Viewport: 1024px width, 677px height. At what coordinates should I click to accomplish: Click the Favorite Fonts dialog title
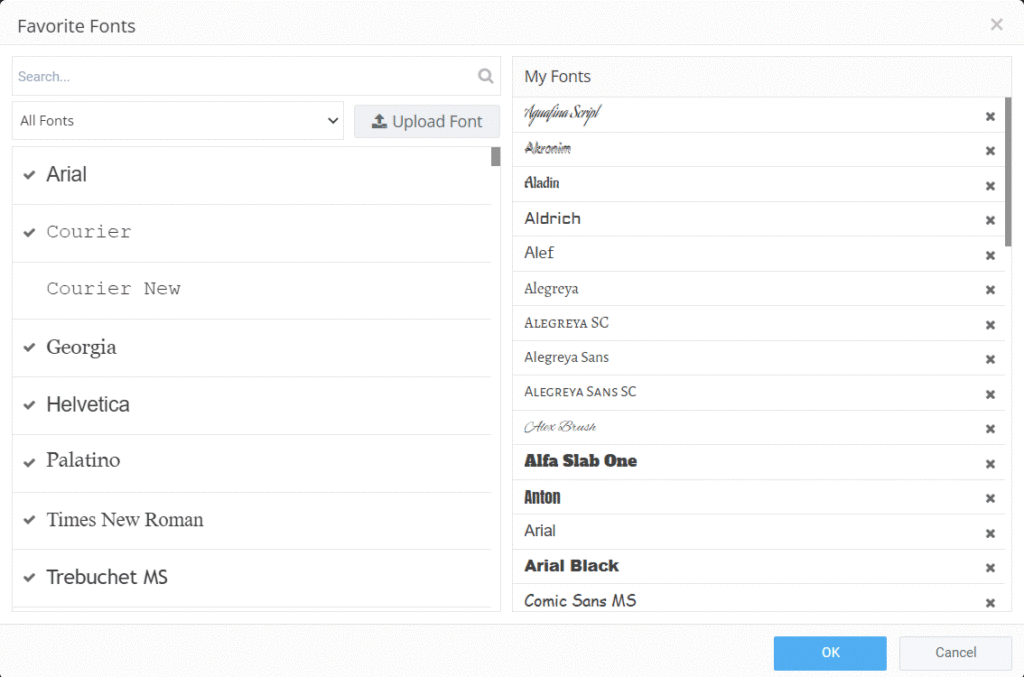[x=76, y=26]
